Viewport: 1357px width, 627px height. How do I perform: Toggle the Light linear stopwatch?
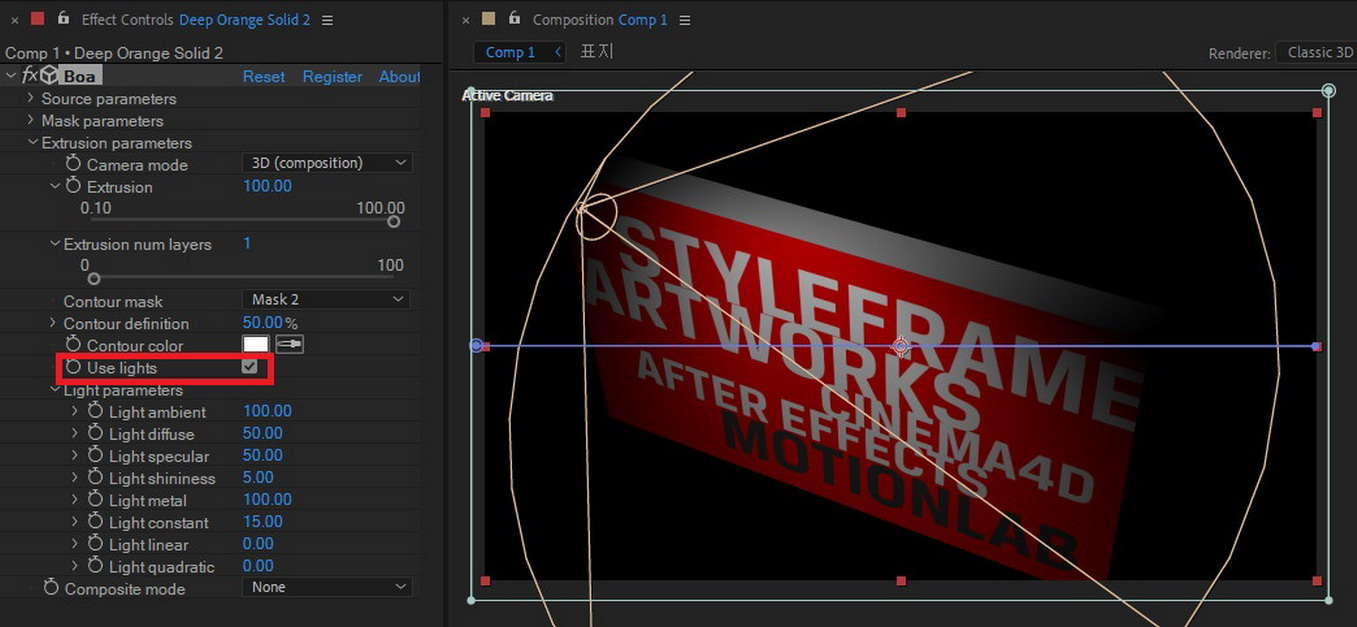(95, 543)
